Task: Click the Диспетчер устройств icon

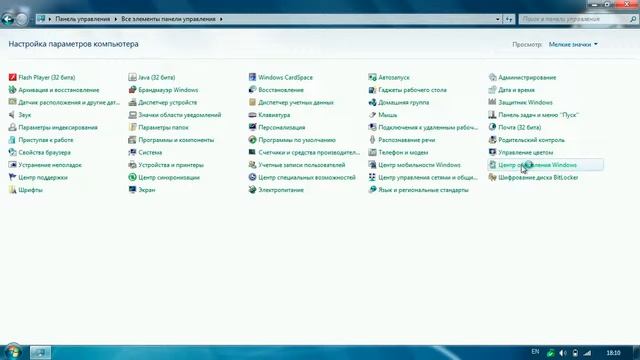Action: (x=132, y=102)
